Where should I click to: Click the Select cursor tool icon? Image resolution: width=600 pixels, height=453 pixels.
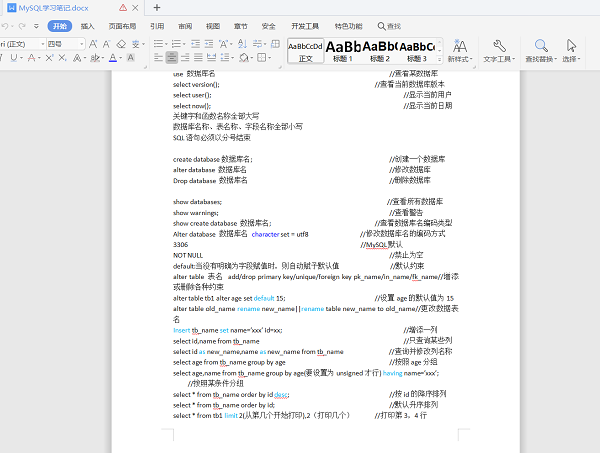[572, 46]
